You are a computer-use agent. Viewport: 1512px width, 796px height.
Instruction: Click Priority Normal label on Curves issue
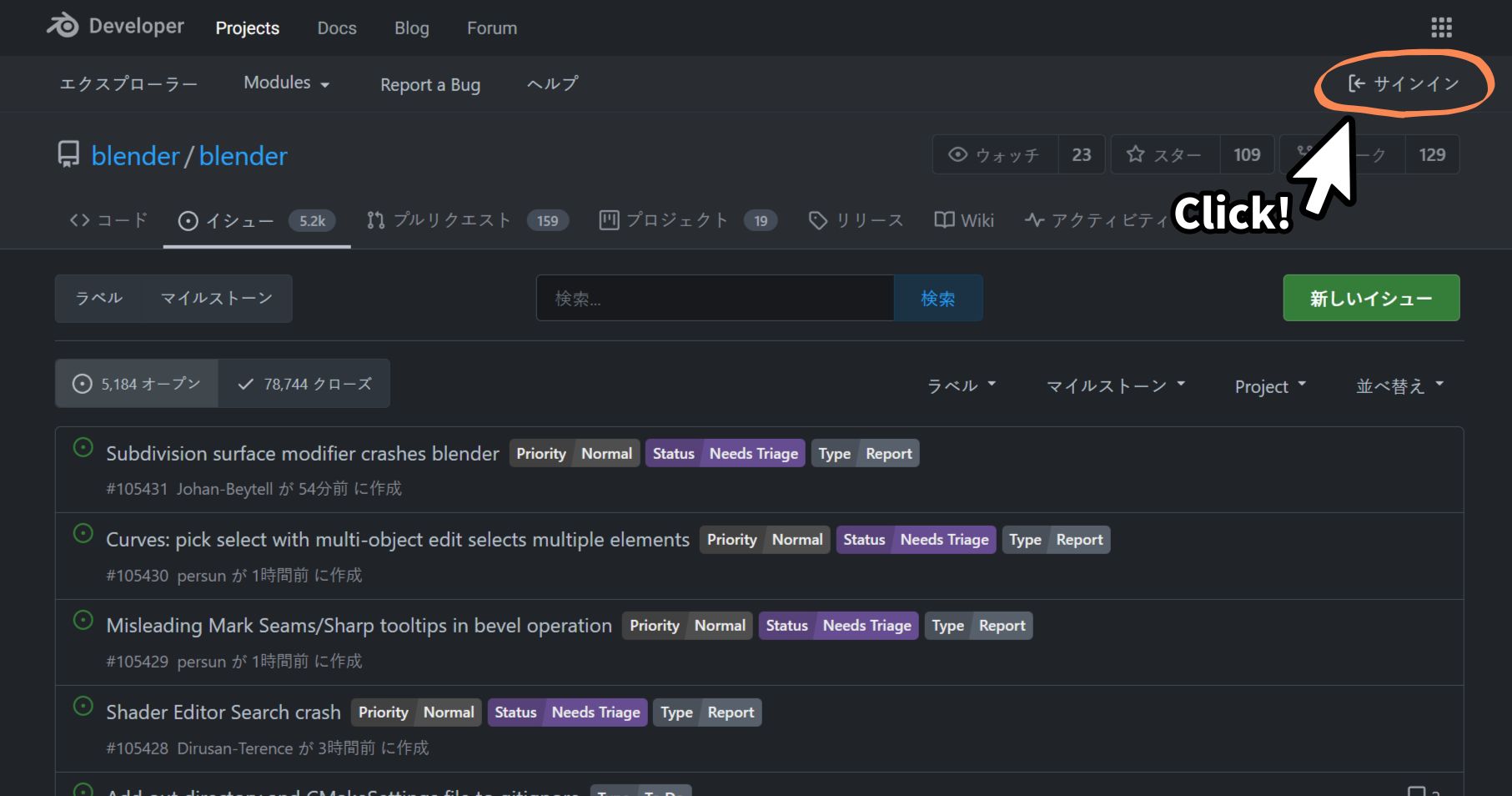coord(765,539)
